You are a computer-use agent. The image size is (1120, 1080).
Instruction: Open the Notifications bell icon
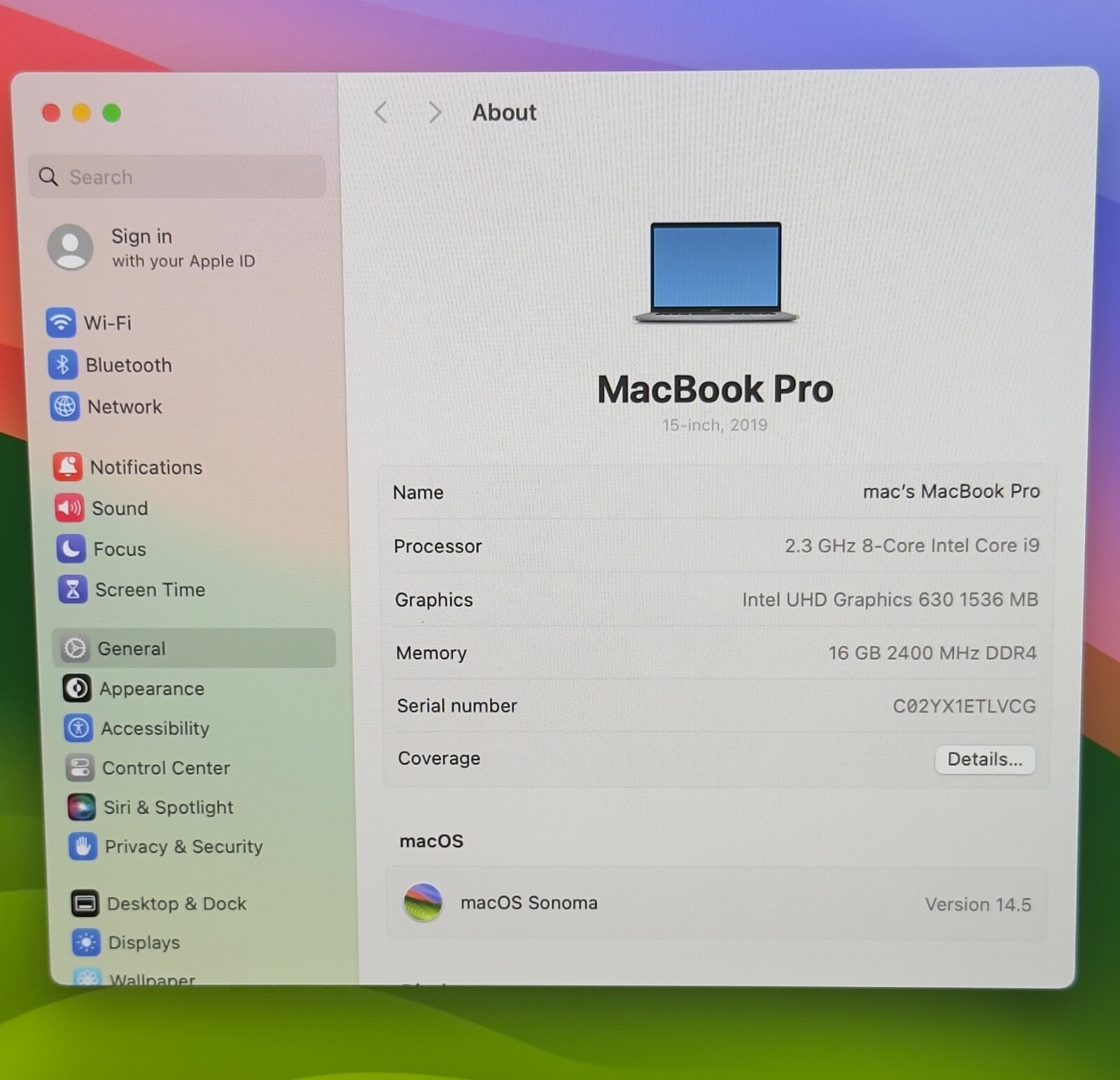tap(67, 466)
